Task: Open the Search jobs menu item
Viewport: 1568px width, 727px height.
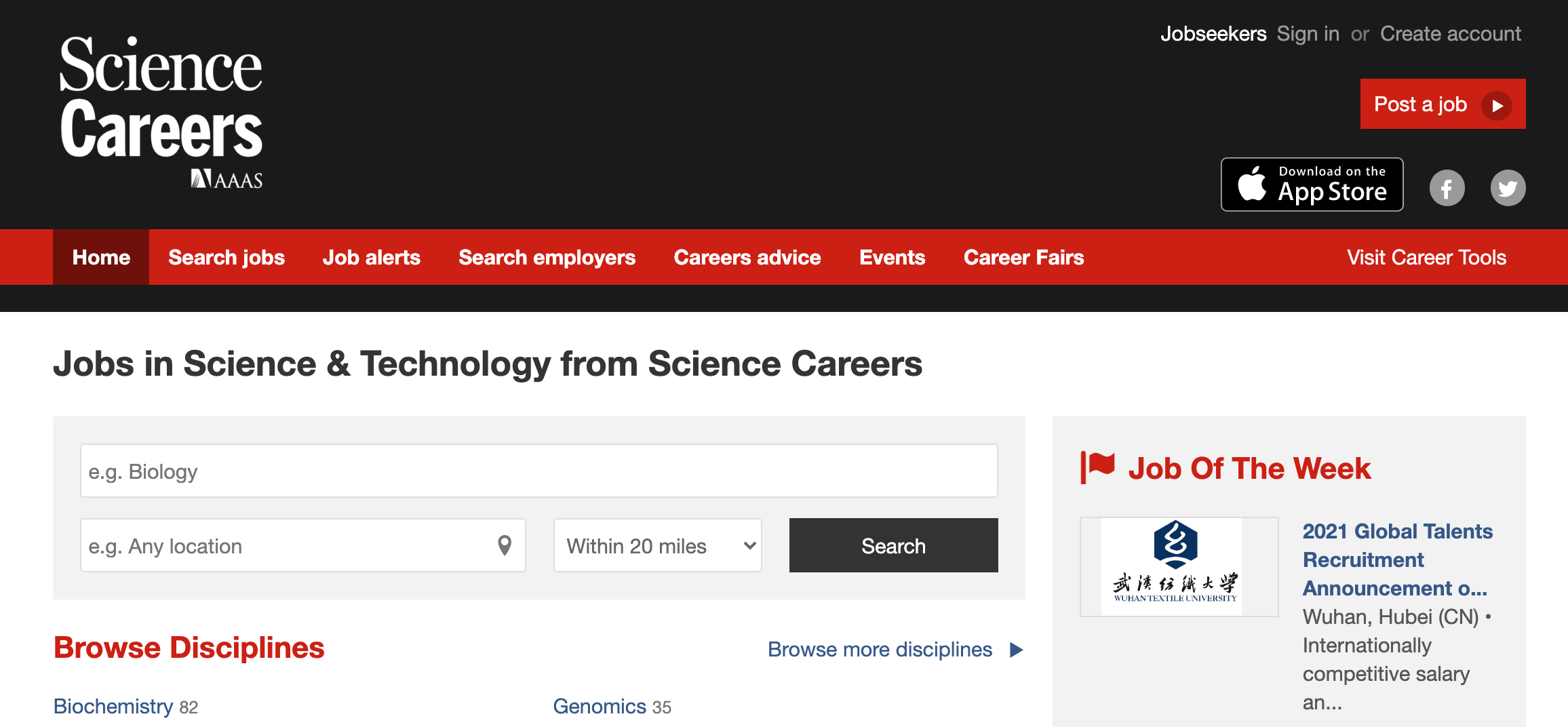Action: pyautogui.click(x=227, y=257)
